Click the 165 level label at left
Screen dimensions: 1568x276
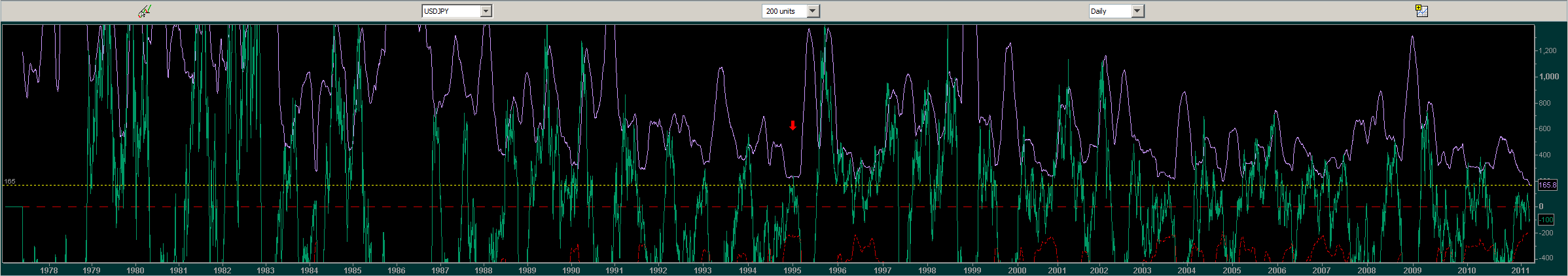click(10, 181)
